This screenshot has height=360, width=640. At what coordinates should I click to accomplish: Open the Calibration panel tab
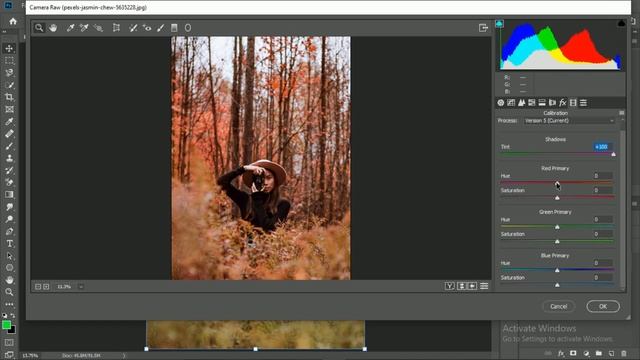[x=573, y=103]
